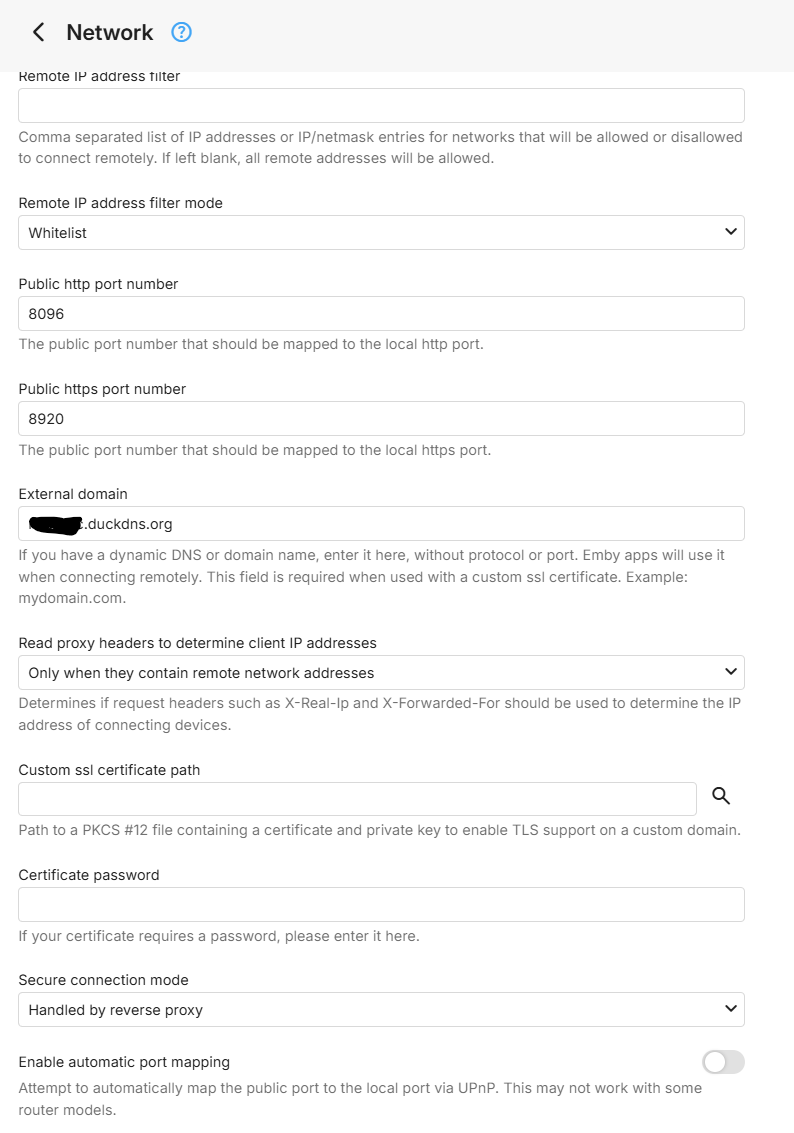The image size is (794, 1133).
Task: Click the External domain label
Action: [73, 494]
